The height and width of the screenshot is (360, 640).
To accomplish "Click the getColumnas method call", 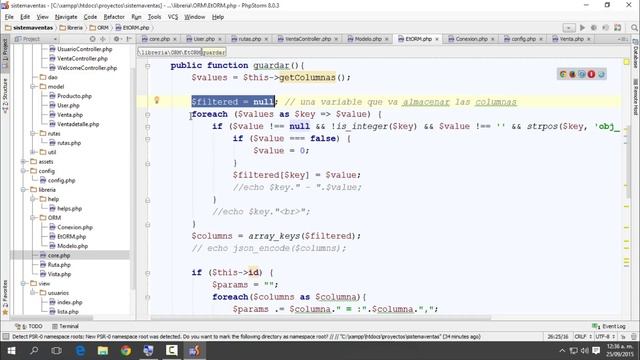I will tap(307, 78).
